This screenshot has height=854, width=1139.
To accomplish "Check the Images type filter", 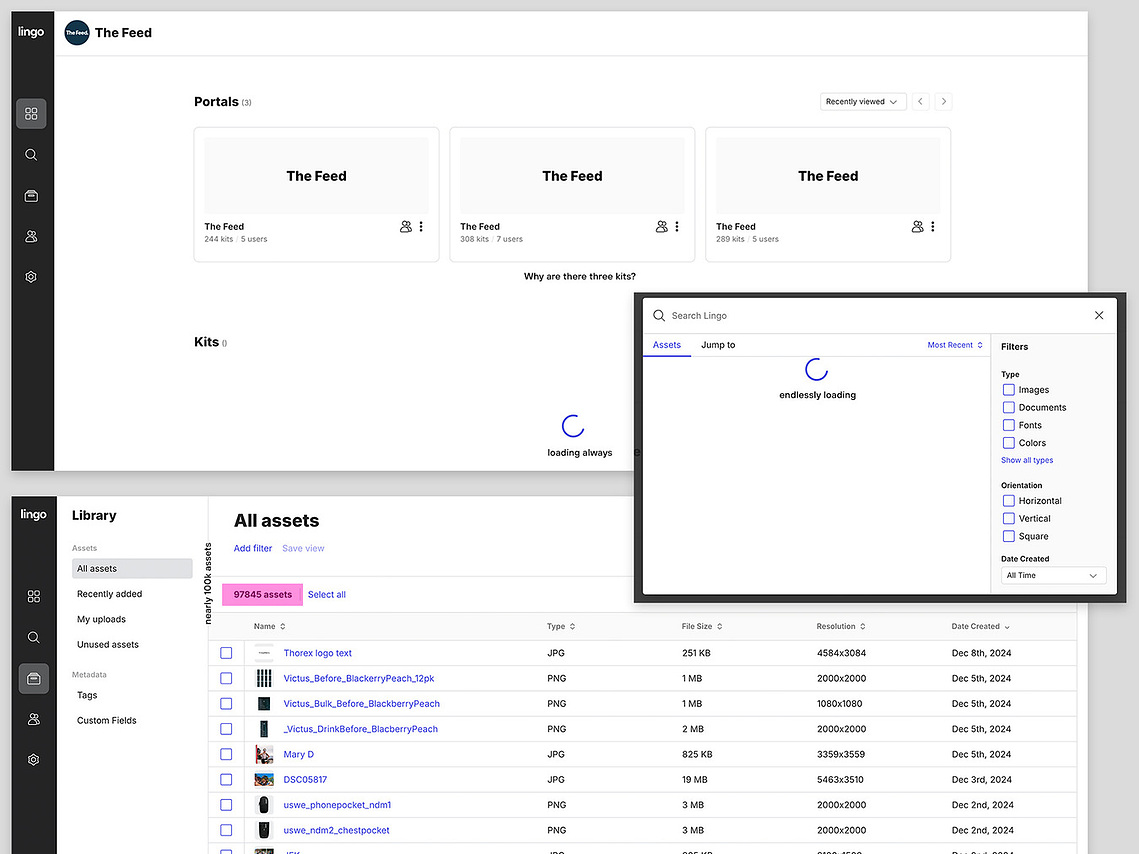I will tap(1009, 390).
